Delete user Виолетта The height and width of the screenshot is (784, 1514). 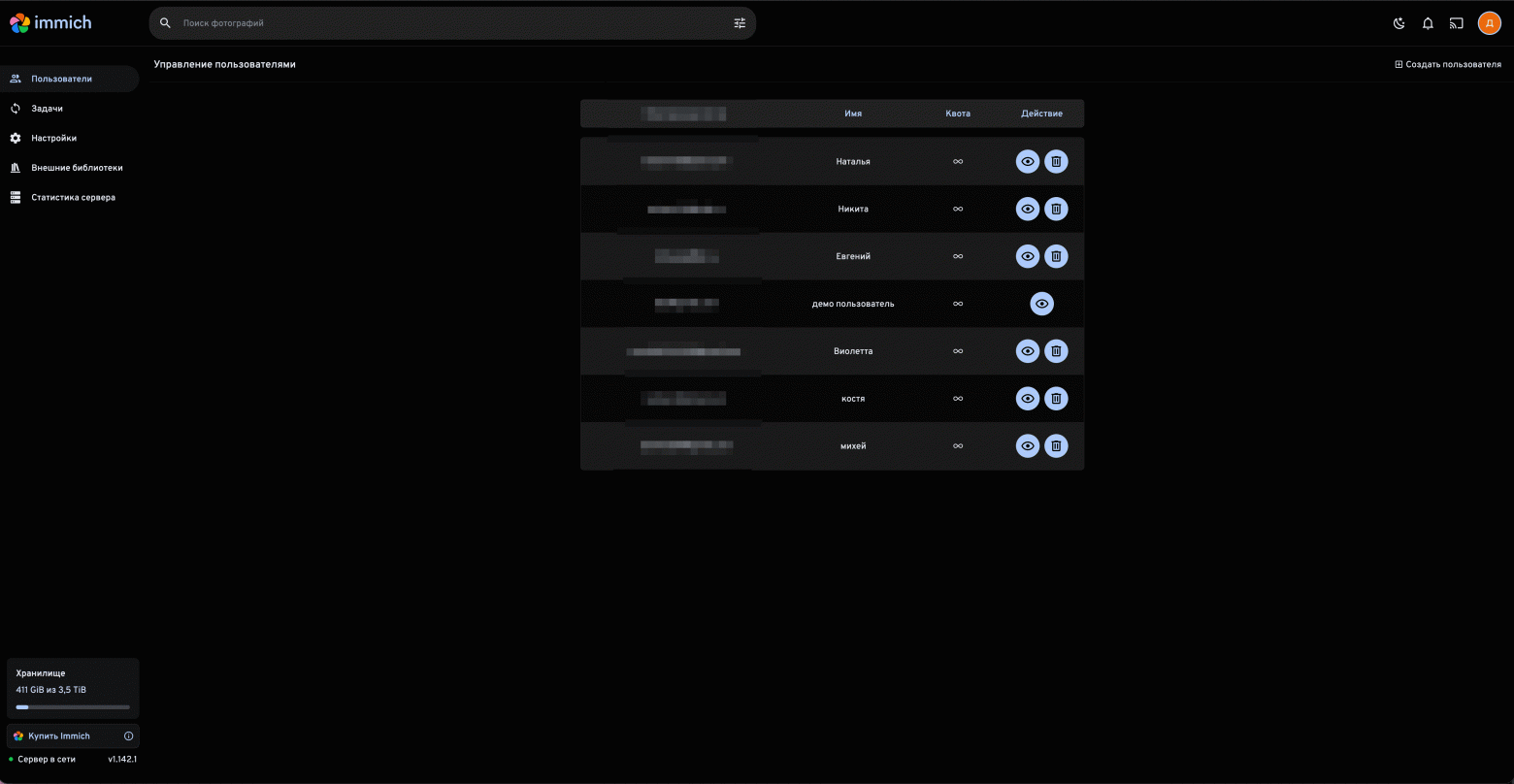[1056, 351]
